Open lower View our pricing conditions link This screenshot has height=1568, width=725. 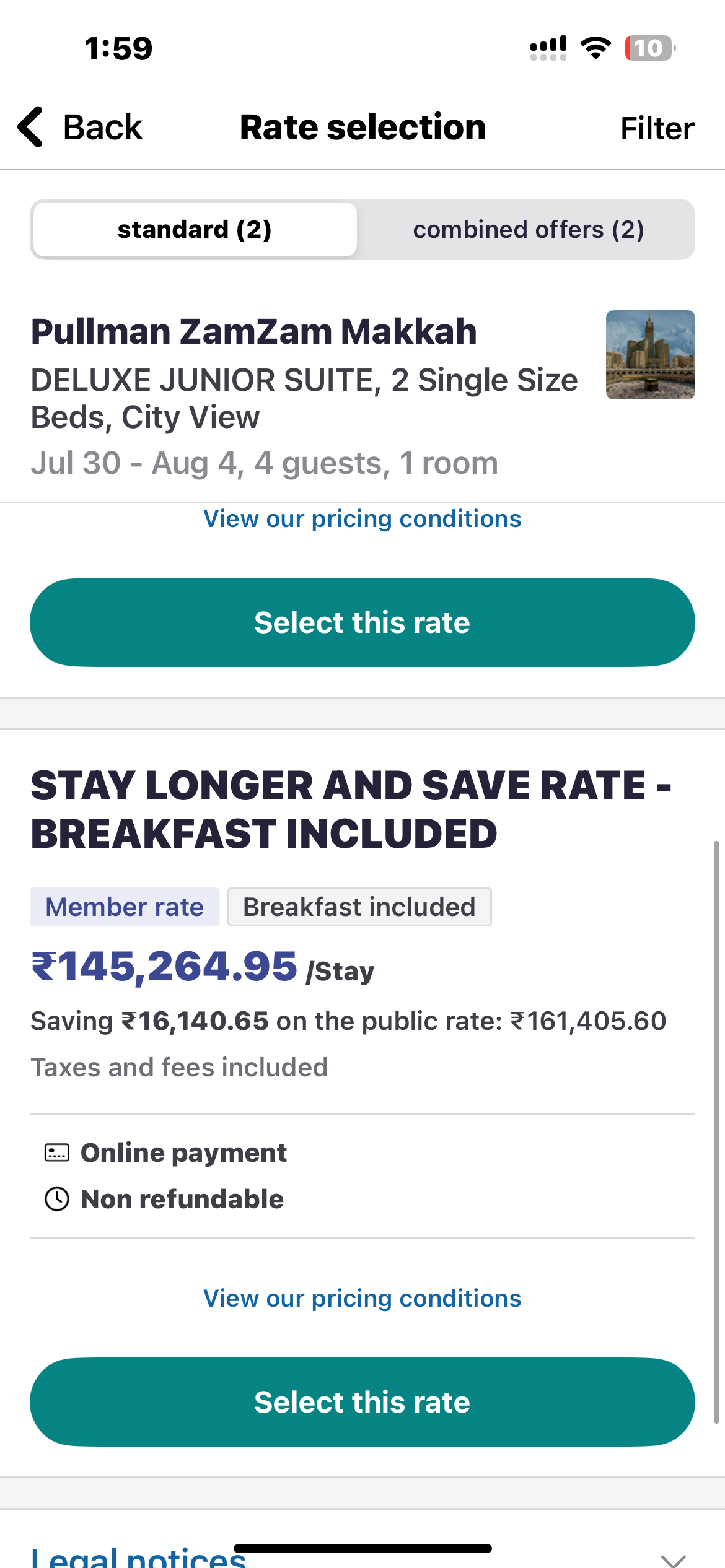(362, 1299)
